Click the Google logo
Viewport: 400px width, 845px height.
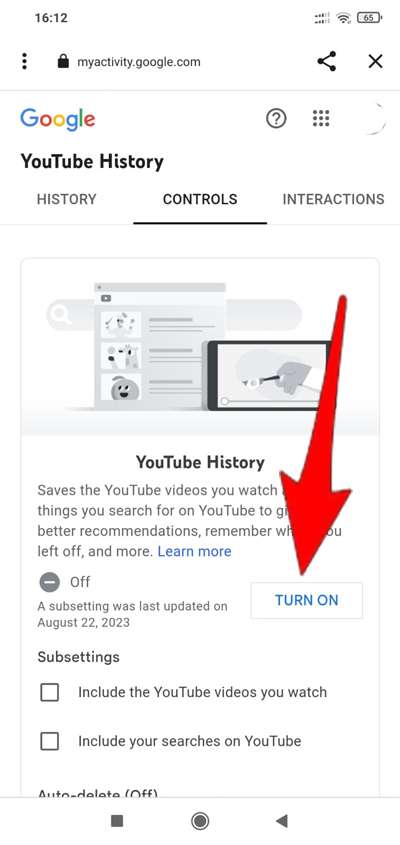tap(58, 119)
